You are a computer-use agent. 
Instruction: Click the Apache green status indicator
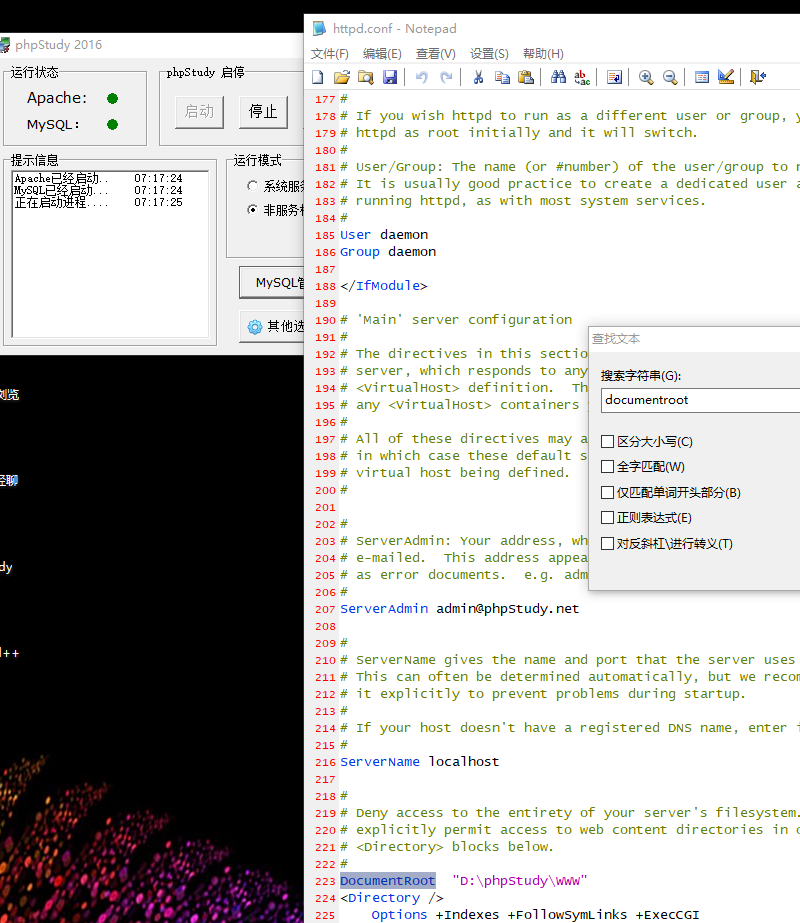coord(112,98)
